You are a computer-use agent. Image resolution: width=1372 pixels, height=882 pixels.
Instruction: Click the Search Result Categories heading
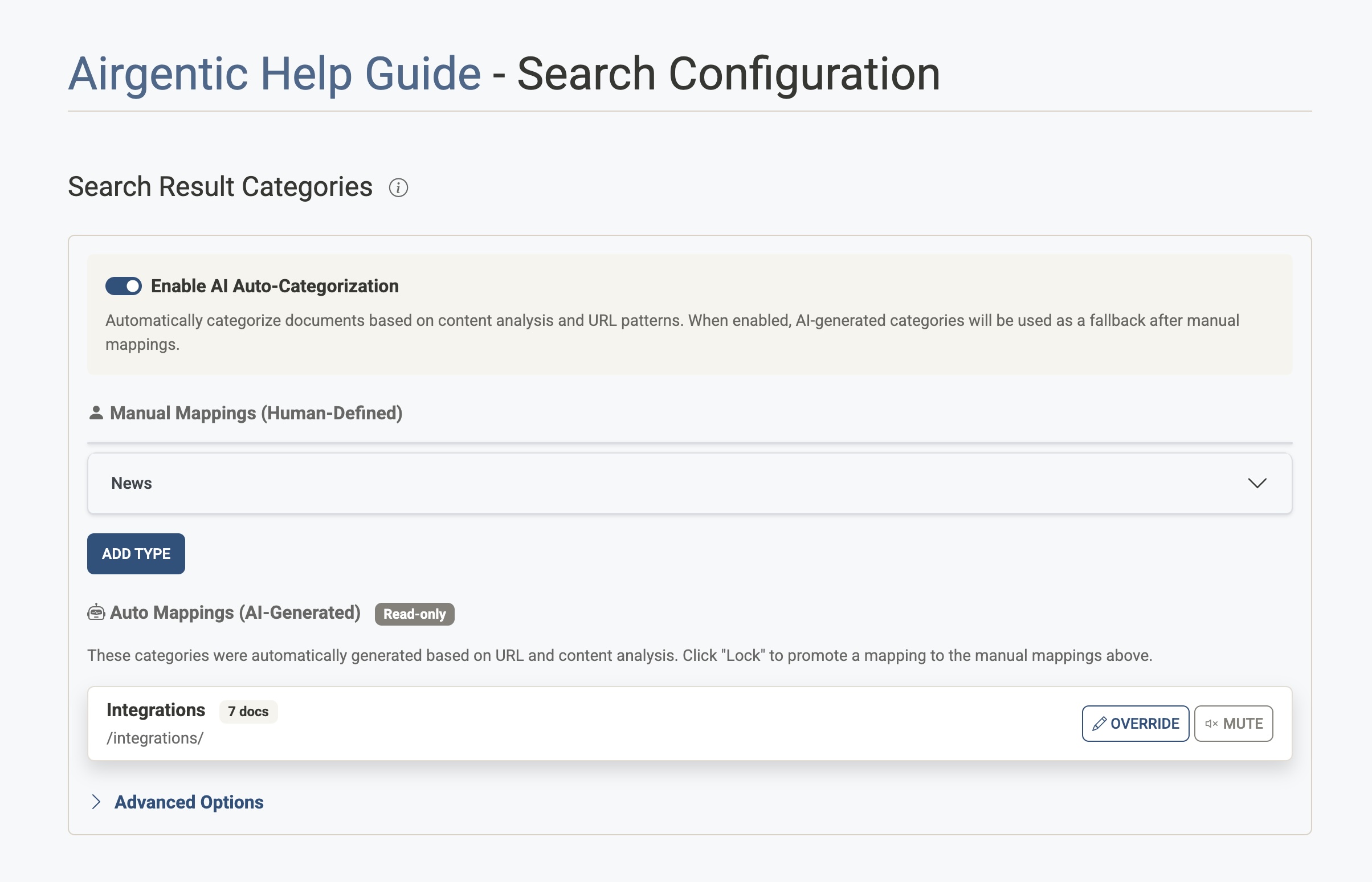(220, 187)
